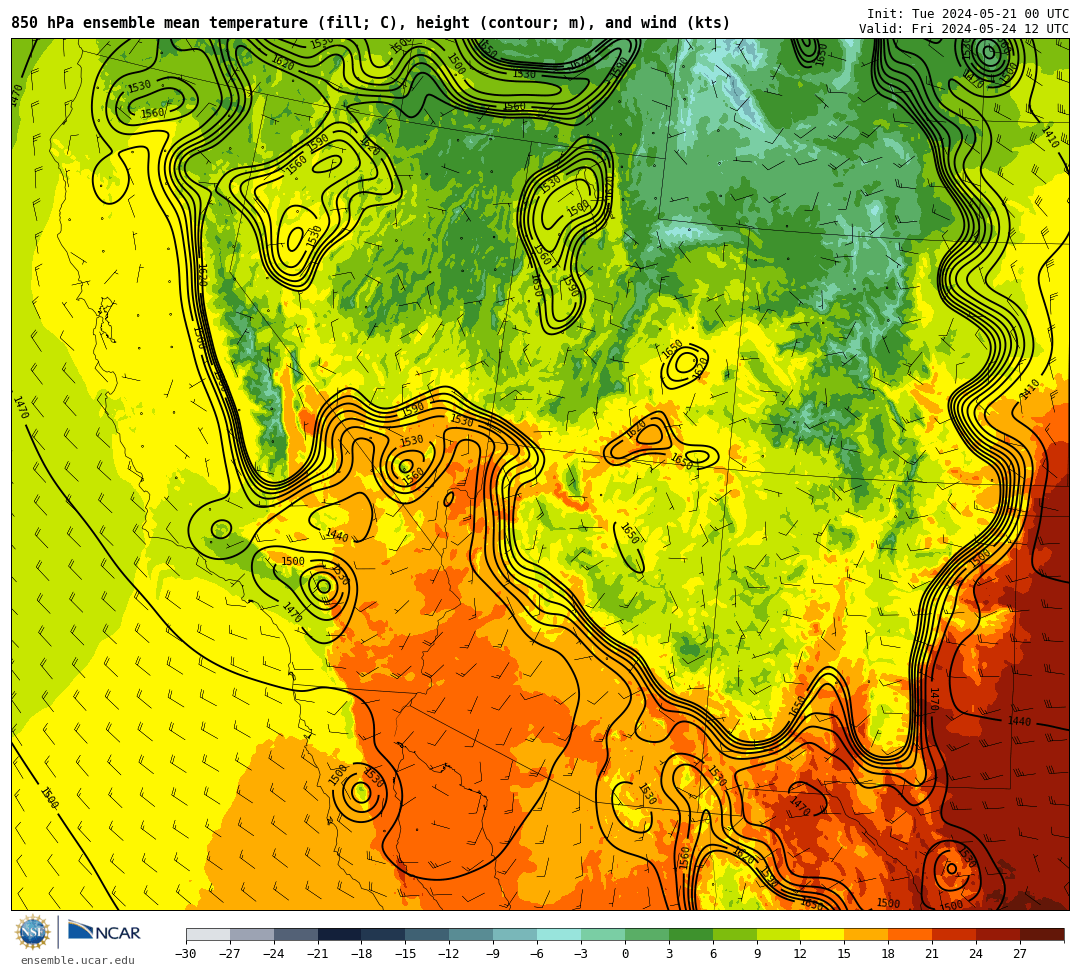Screen dimensions: 1080x973
Task: Click the '1440' contour label near map center-left
Action: (338, 535)
